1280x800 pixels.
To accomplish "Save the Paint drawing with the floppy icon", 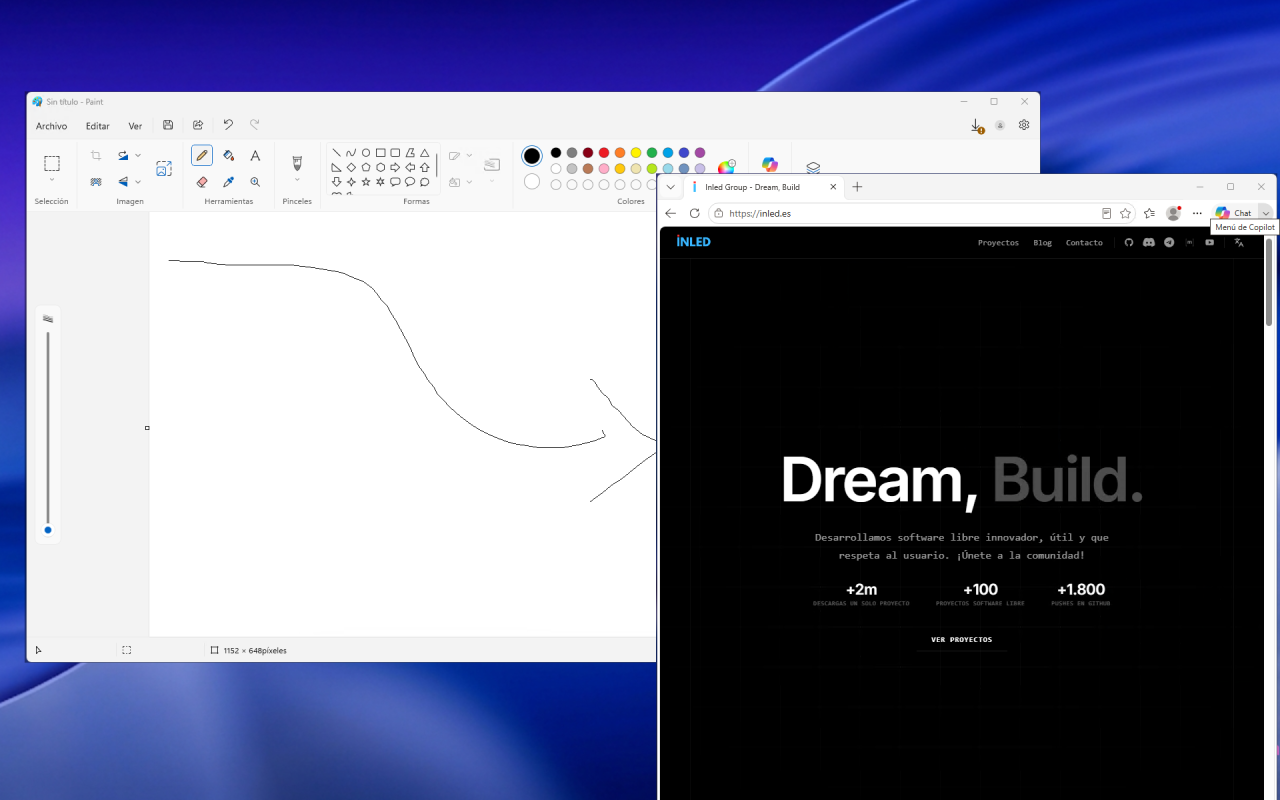I will 168,125.
